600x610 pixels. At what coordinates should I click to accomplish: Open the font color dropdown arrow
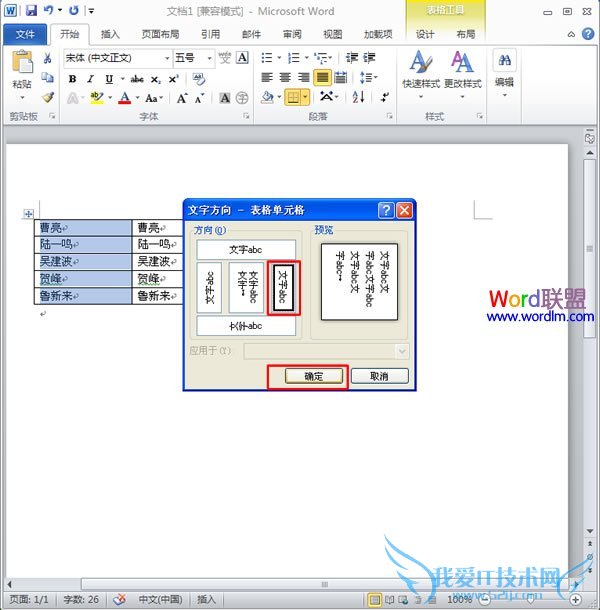point(137,97)
